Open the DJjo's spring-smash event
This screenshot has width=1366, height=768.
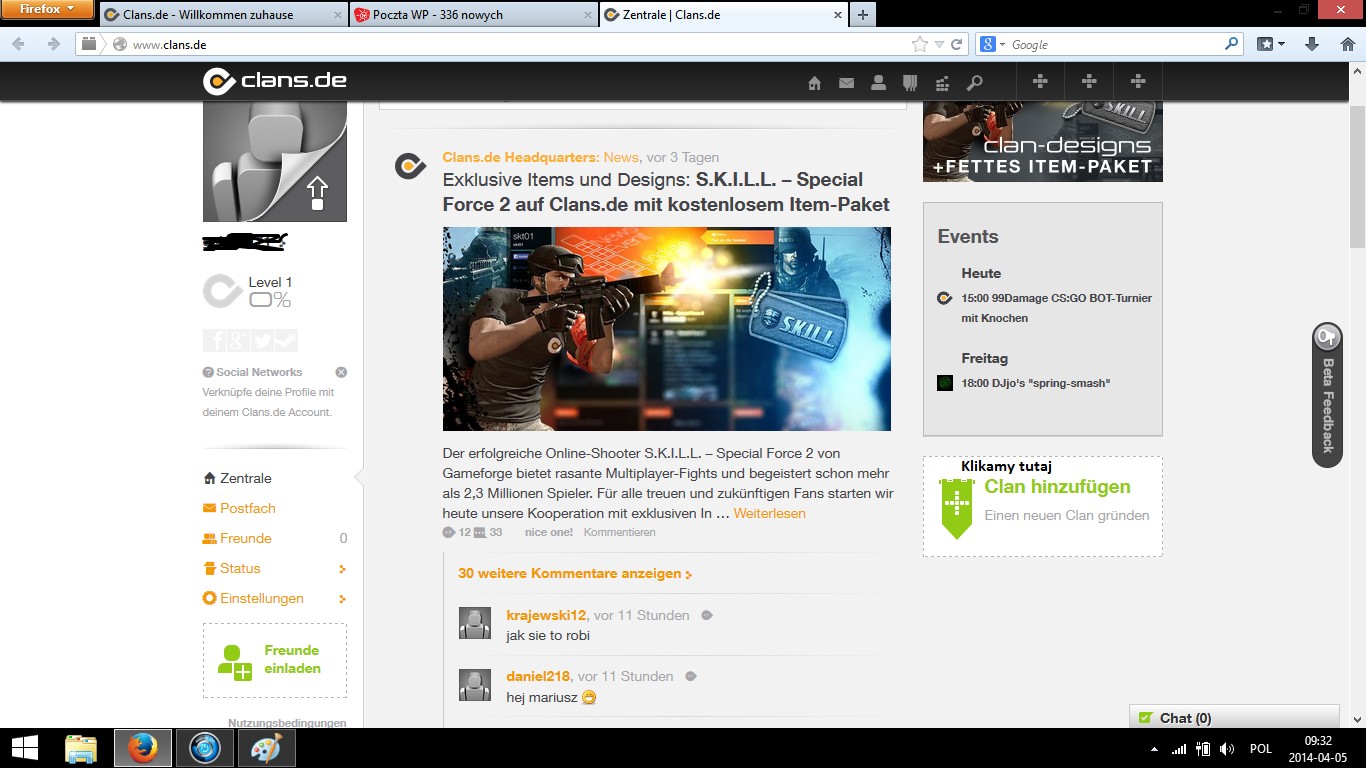point(1036,383)
